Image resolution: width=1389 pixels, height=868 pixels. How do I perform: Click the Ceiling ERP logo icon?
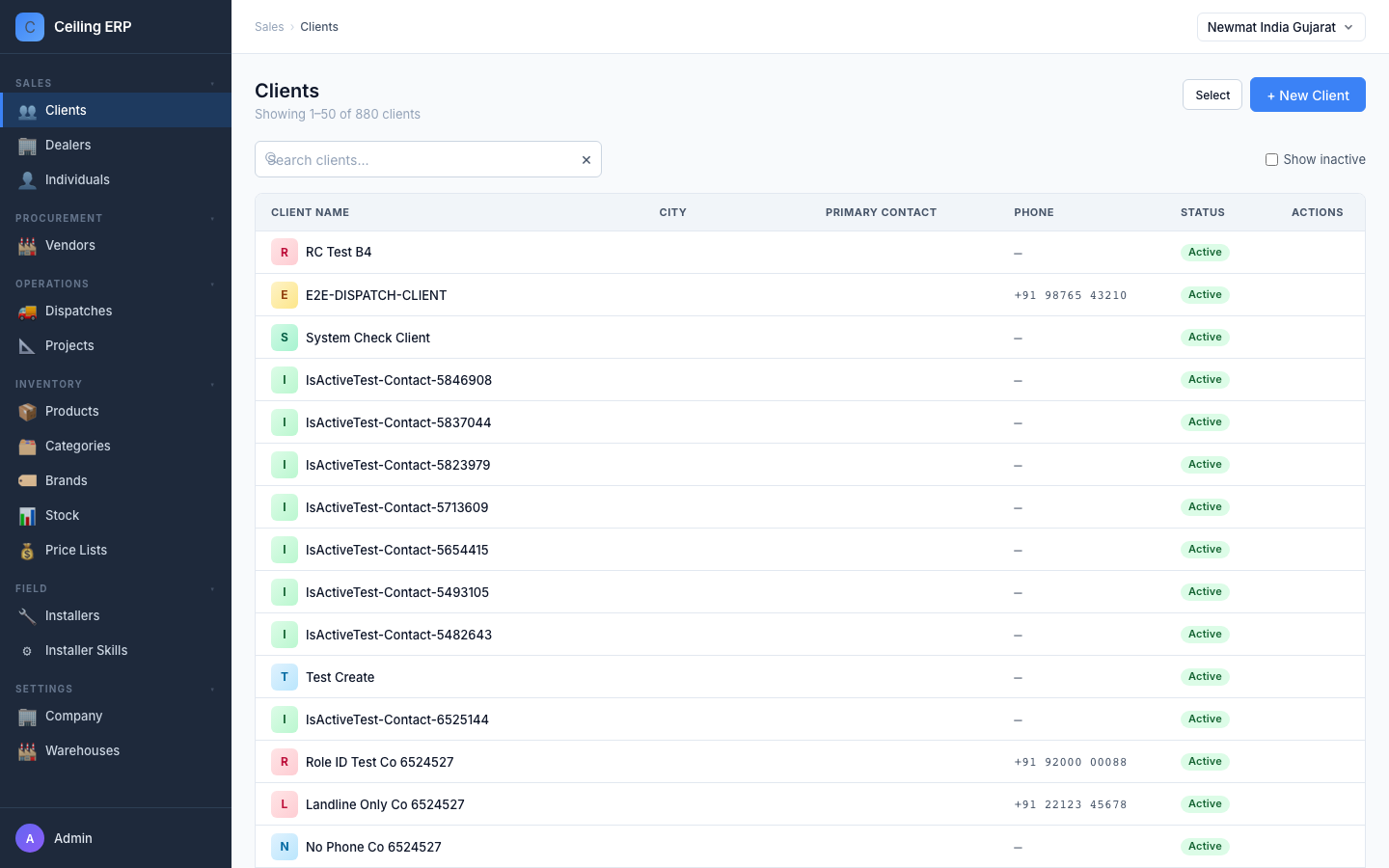pyautogui.click(x=30, y=27)
